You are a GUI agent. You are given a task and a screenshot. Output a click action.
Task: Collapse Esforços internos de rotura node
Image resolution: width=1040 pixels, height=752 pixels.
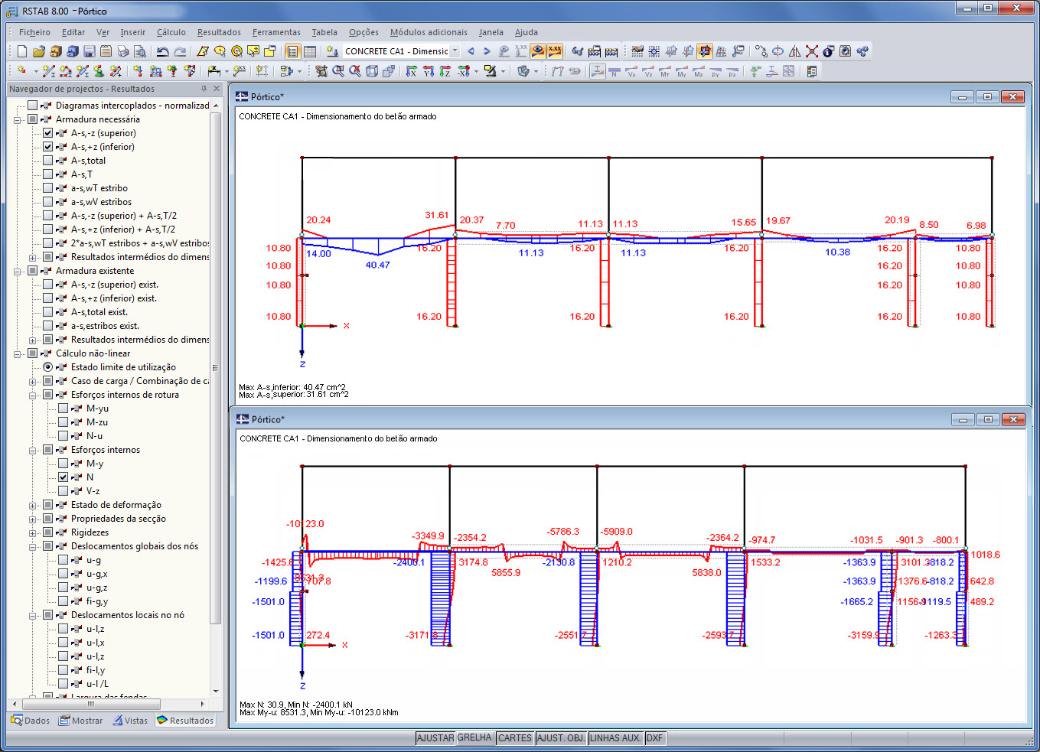click(32, 395)
